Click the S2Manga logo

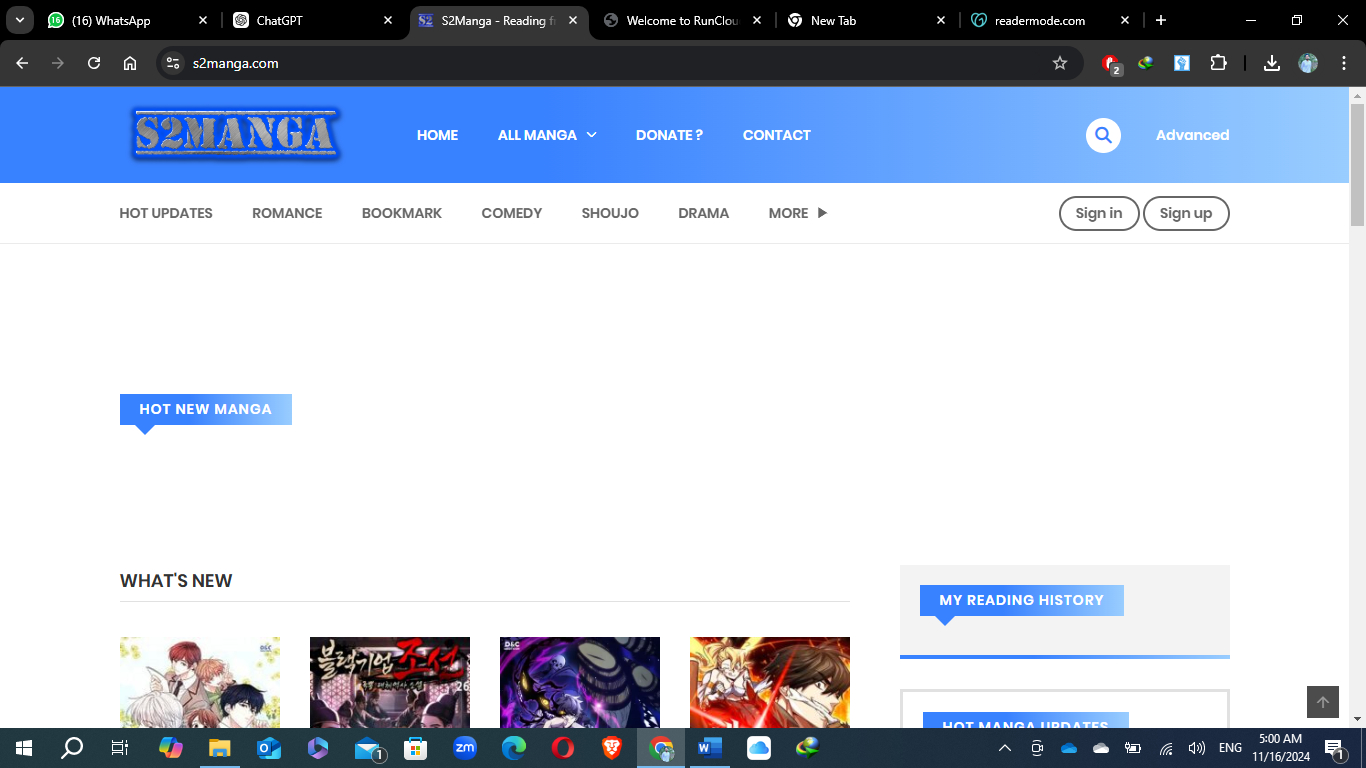point(236,135)
